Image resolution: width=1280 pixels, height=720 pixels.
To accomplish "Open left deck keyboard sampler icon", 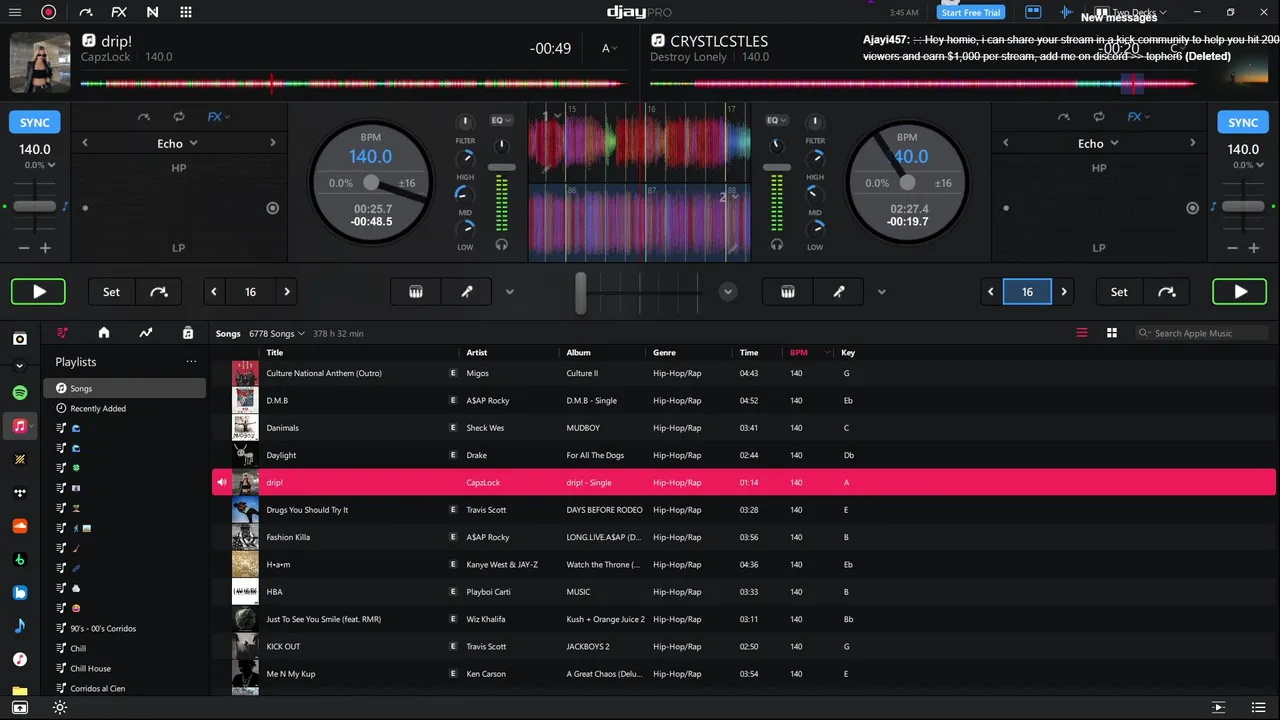I will (x=416, y=292).
